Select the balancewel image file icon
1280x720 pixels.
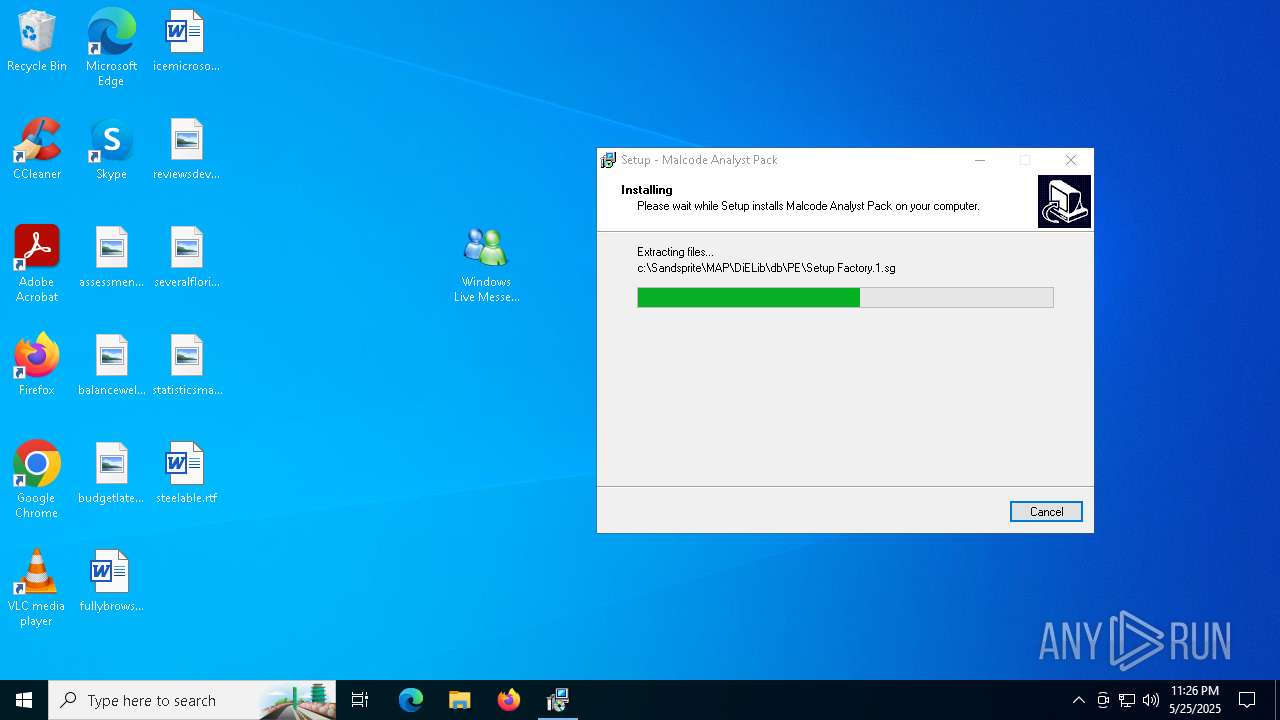point(111,366)
